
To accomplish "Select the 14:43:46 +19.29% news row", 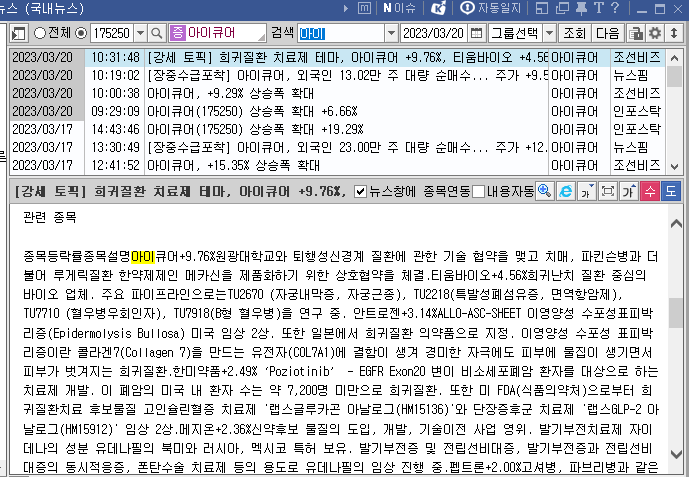I will point(338,130).
